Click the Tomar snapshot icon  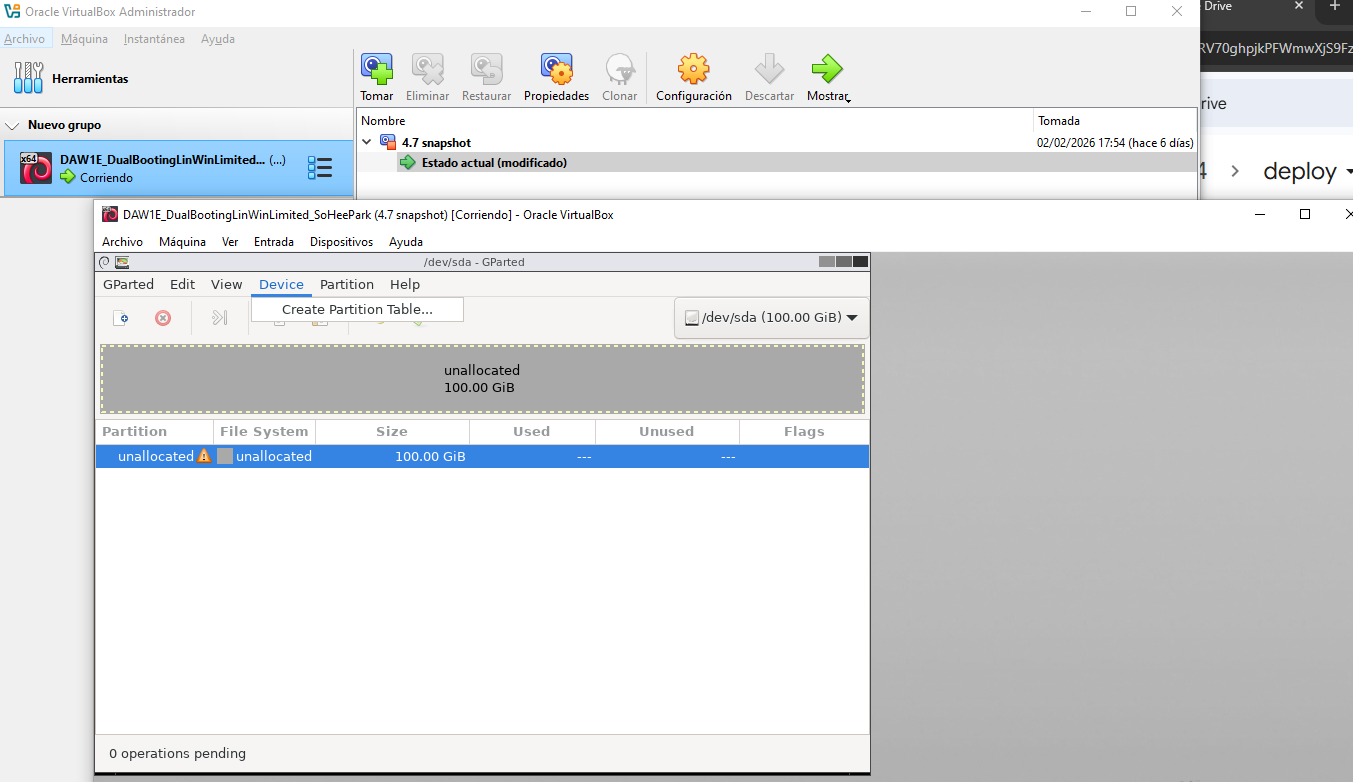(377, 69)
